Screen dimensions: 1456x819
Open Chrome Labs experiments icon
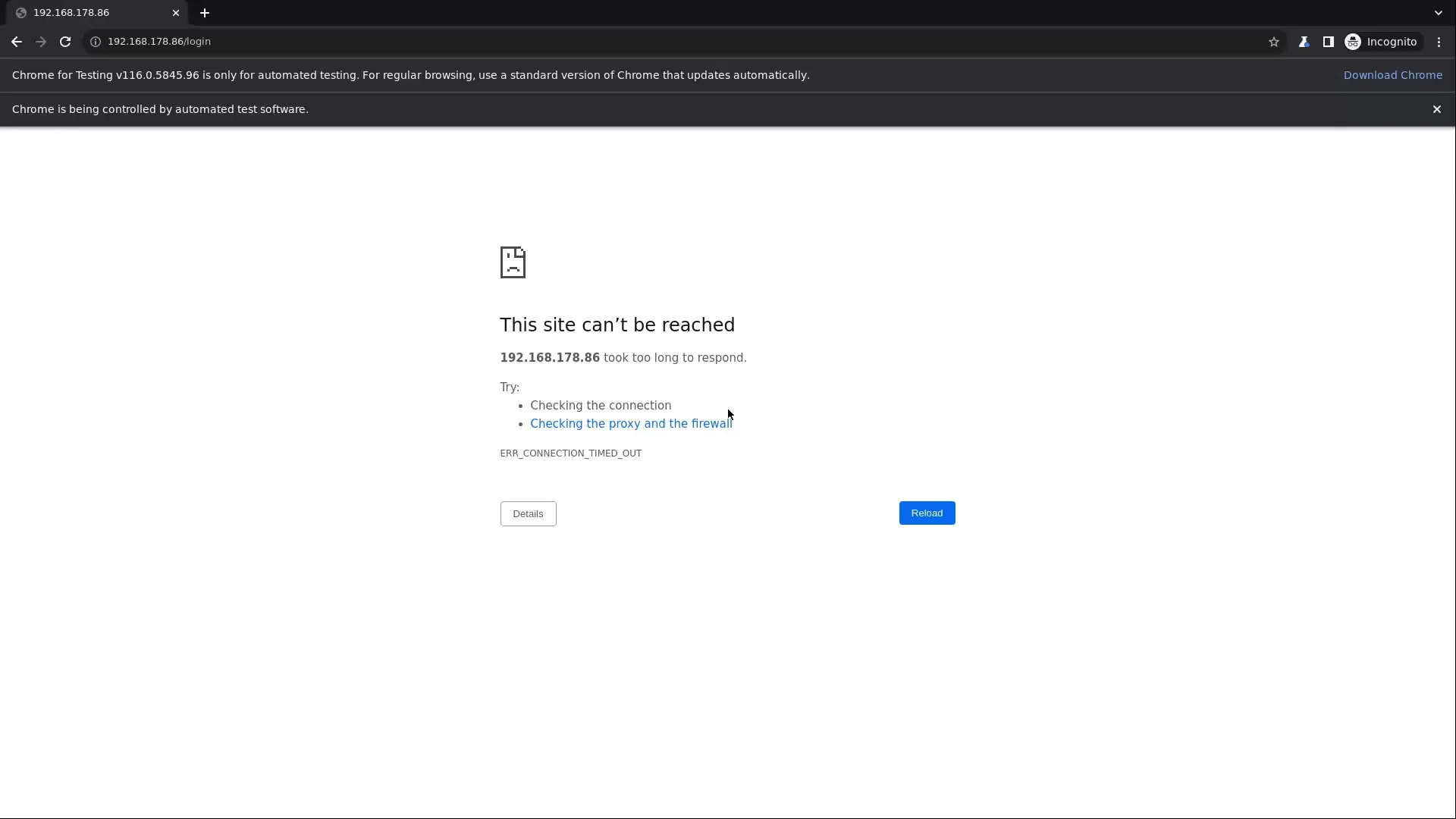coord(1304,42)
